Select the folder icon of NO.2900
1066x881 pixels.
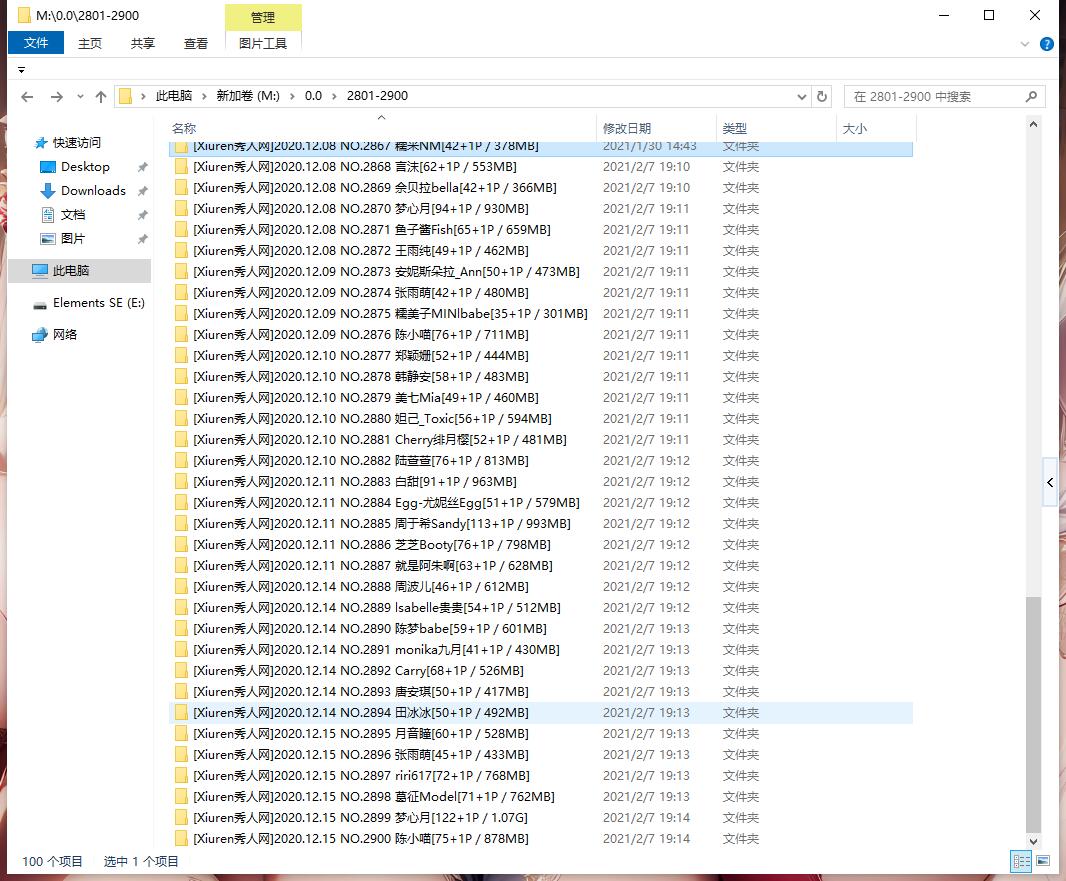tap(181, 839)
